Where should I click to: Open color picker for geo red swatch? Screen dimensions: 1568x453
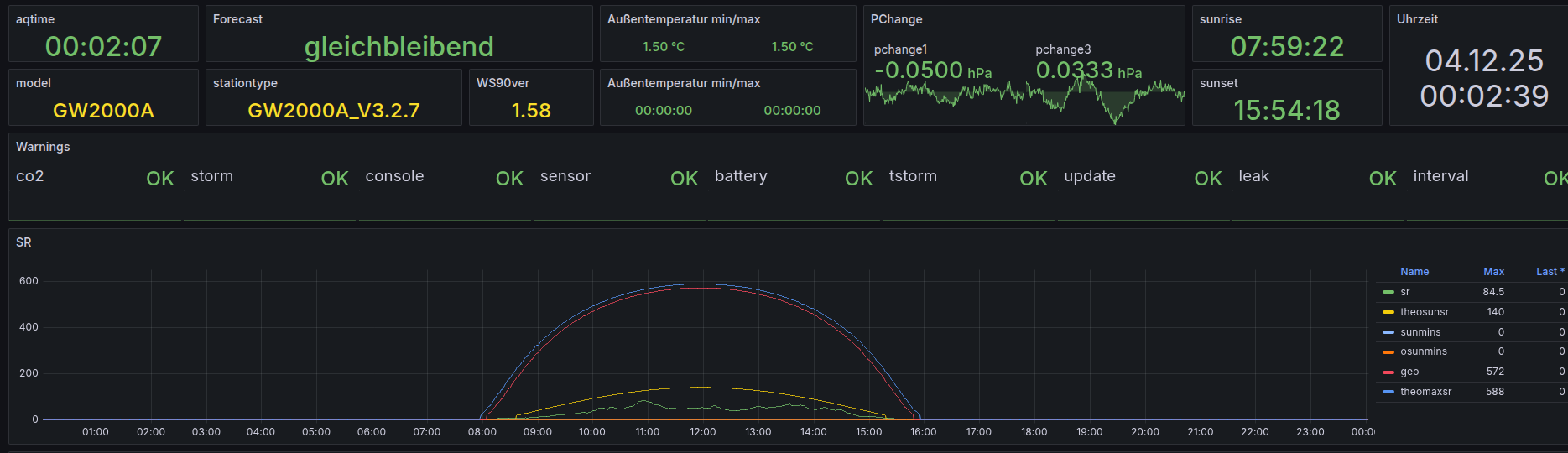tap(1388, 372)
